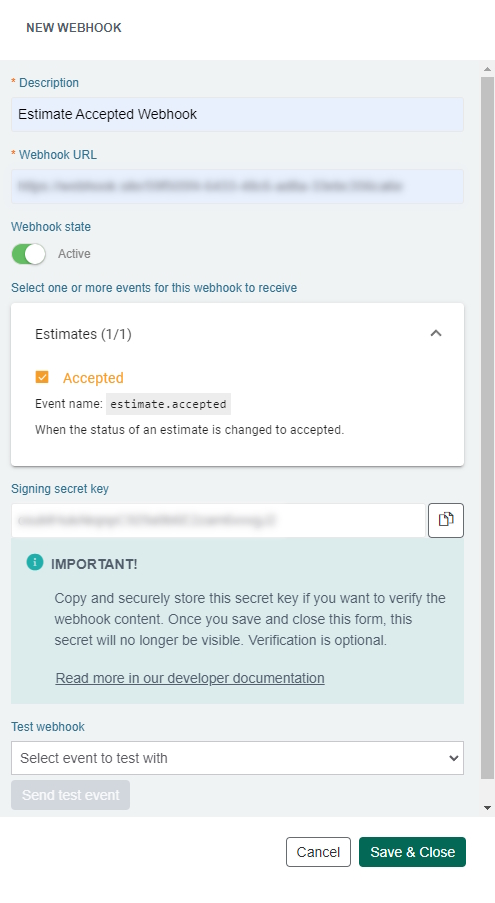Open the Select event to test with dropdown
The width and height of the screenshot is (495, 903).
[237, 758]
